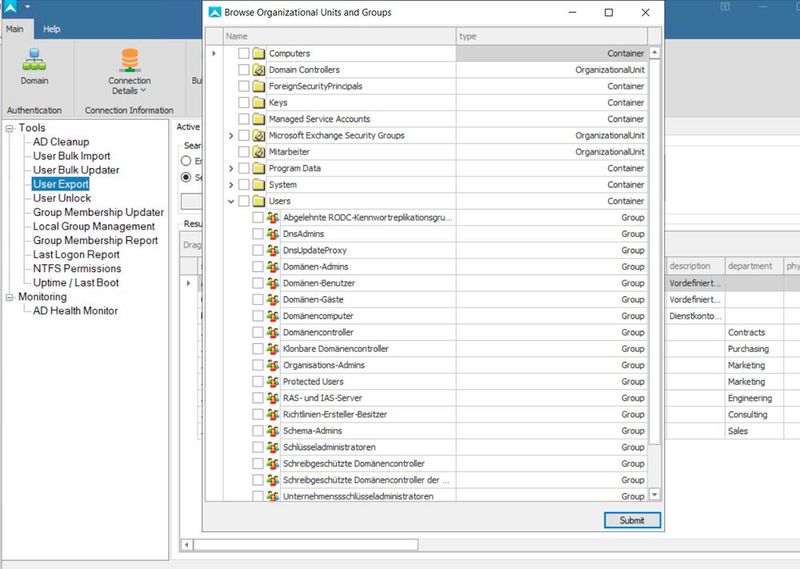Click the Domänen-Admins group icon
The image size is (800, 569).
[x=273, y=266]
